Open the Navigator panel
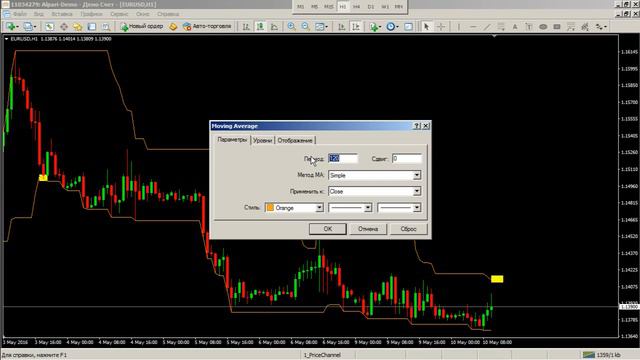640x360 pixels. [x=78, y=27]
